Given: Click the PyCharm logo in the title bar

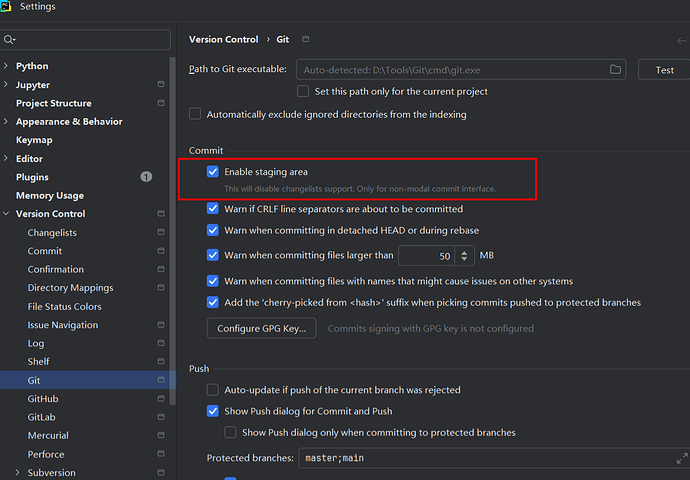Looking at the screenshot, I should pyautogui.click(x=5, y=7).
